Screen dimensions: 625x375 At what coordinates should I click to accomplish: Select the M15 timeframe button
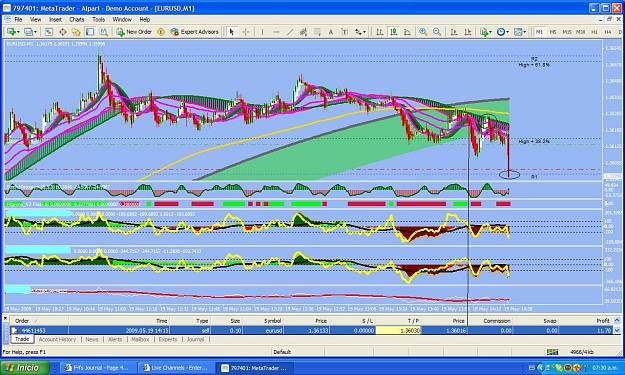click(x=567, y=32)
